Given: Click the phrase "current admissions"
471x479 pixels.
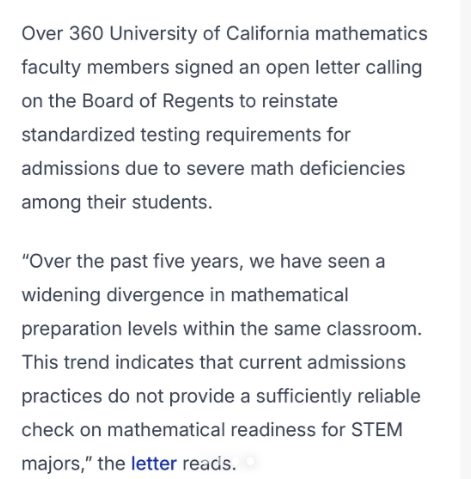Looking at the screenshot, I should click(322, 362).
